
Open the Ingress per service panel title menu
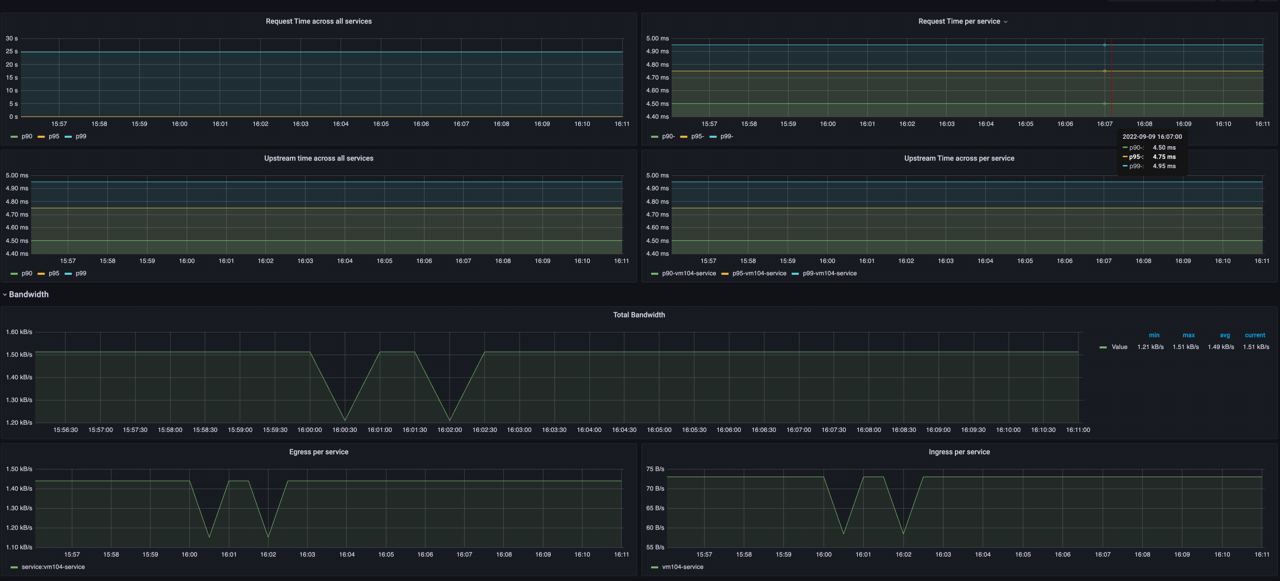959,452
